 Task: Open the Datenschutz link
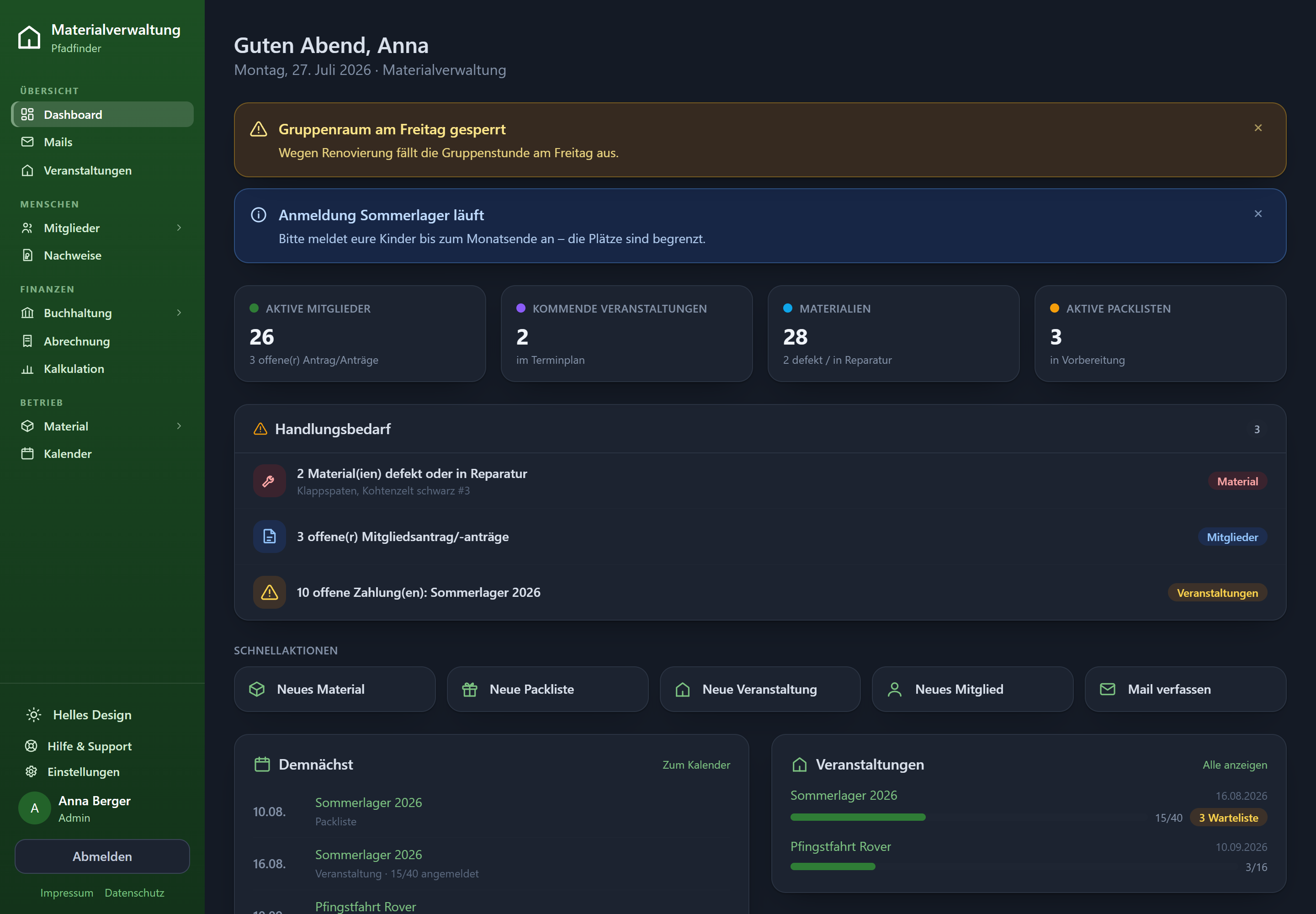135,893
